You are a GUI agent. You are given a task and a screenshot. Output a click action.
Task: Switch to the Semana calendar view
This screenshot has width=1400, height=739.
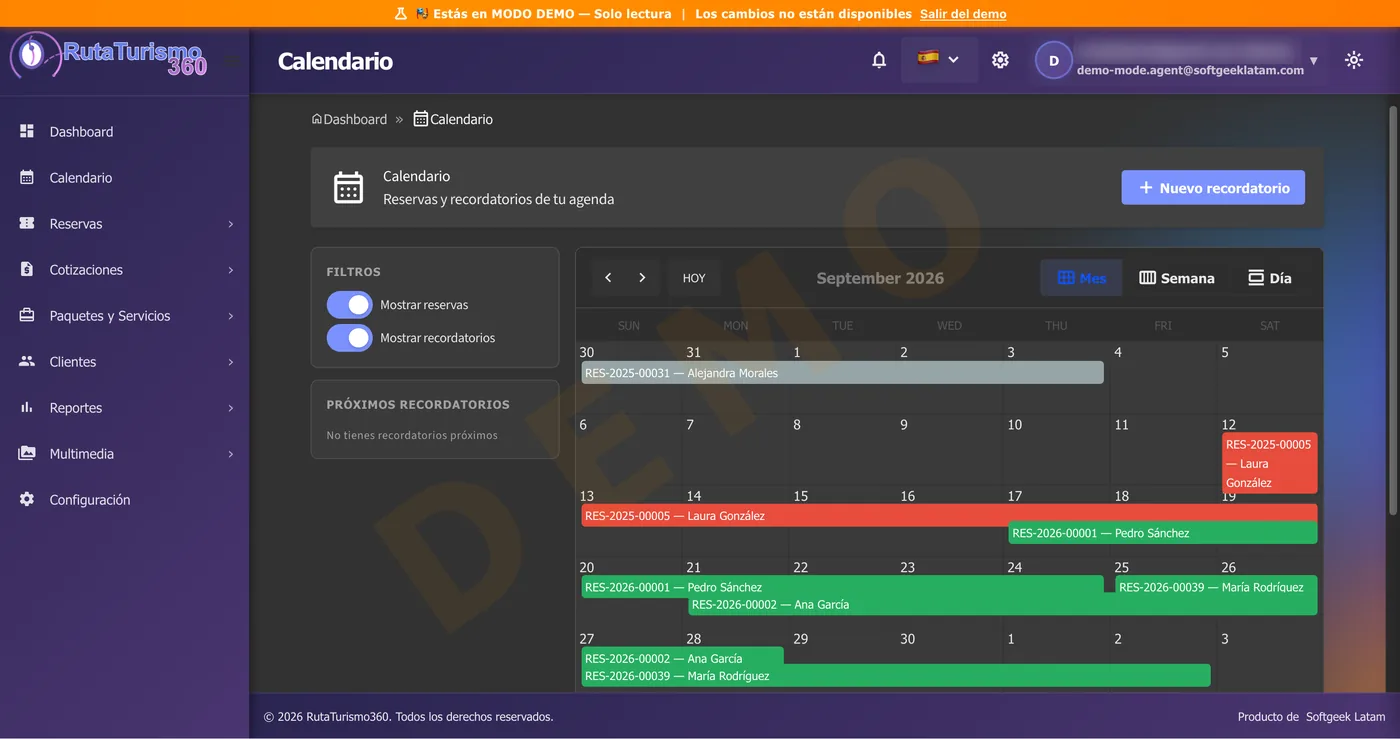click(1176, 278)
